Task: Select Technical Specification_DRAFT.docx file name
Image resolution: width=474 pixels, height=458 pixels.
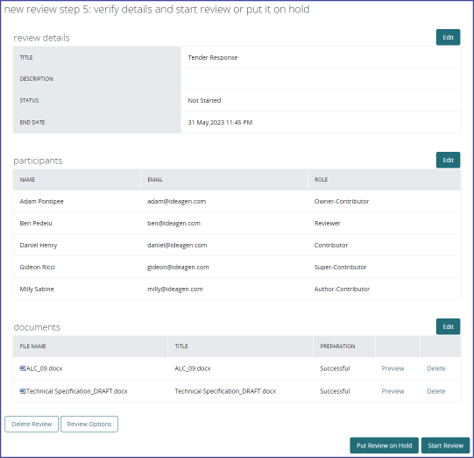Action: pos(77,391)
